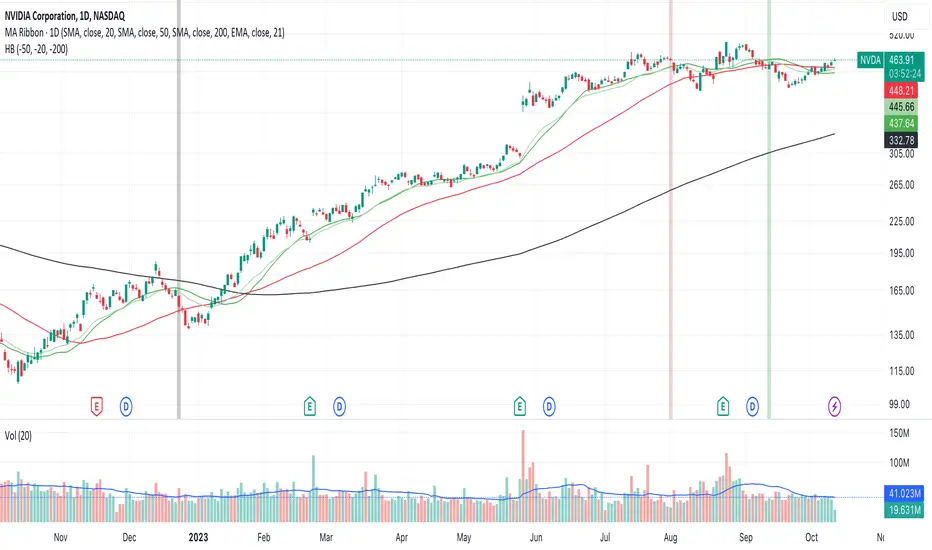
Task: Click the dividend D marker in March
Action: [x=339, y=407]
